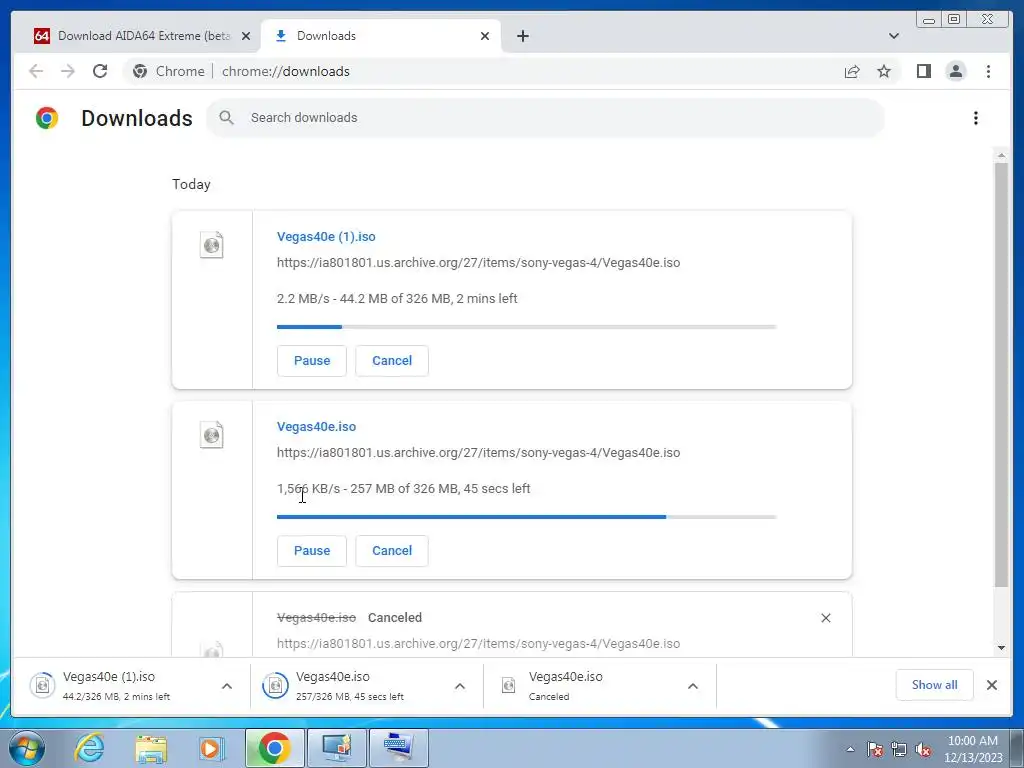Screen dimensions: 1024x768
Task: Open Windows Explorer folder in taskbar
Action: (151, 749)
